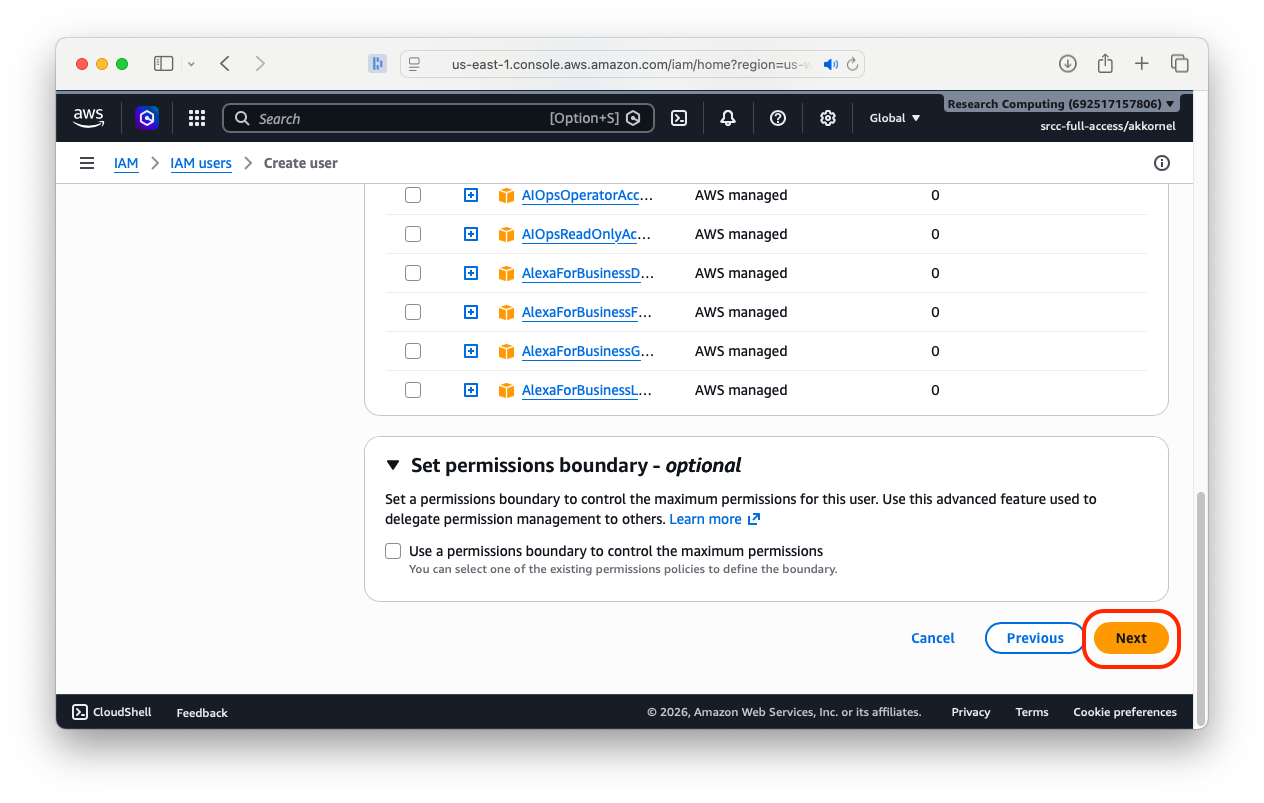Open the info panel icon

(1162, 163)
